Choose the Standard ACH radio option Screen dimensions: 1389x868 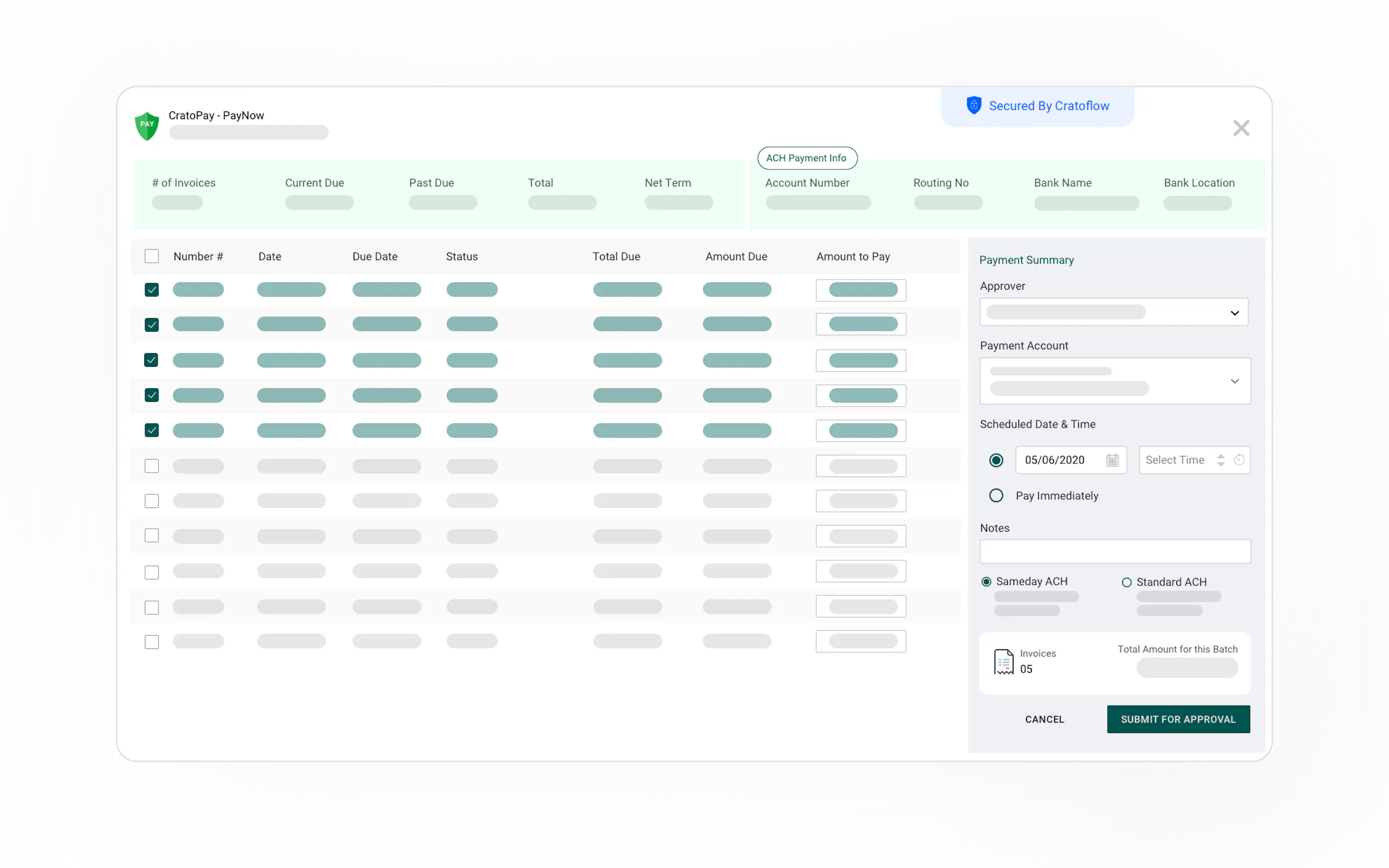coord(1126,582)
